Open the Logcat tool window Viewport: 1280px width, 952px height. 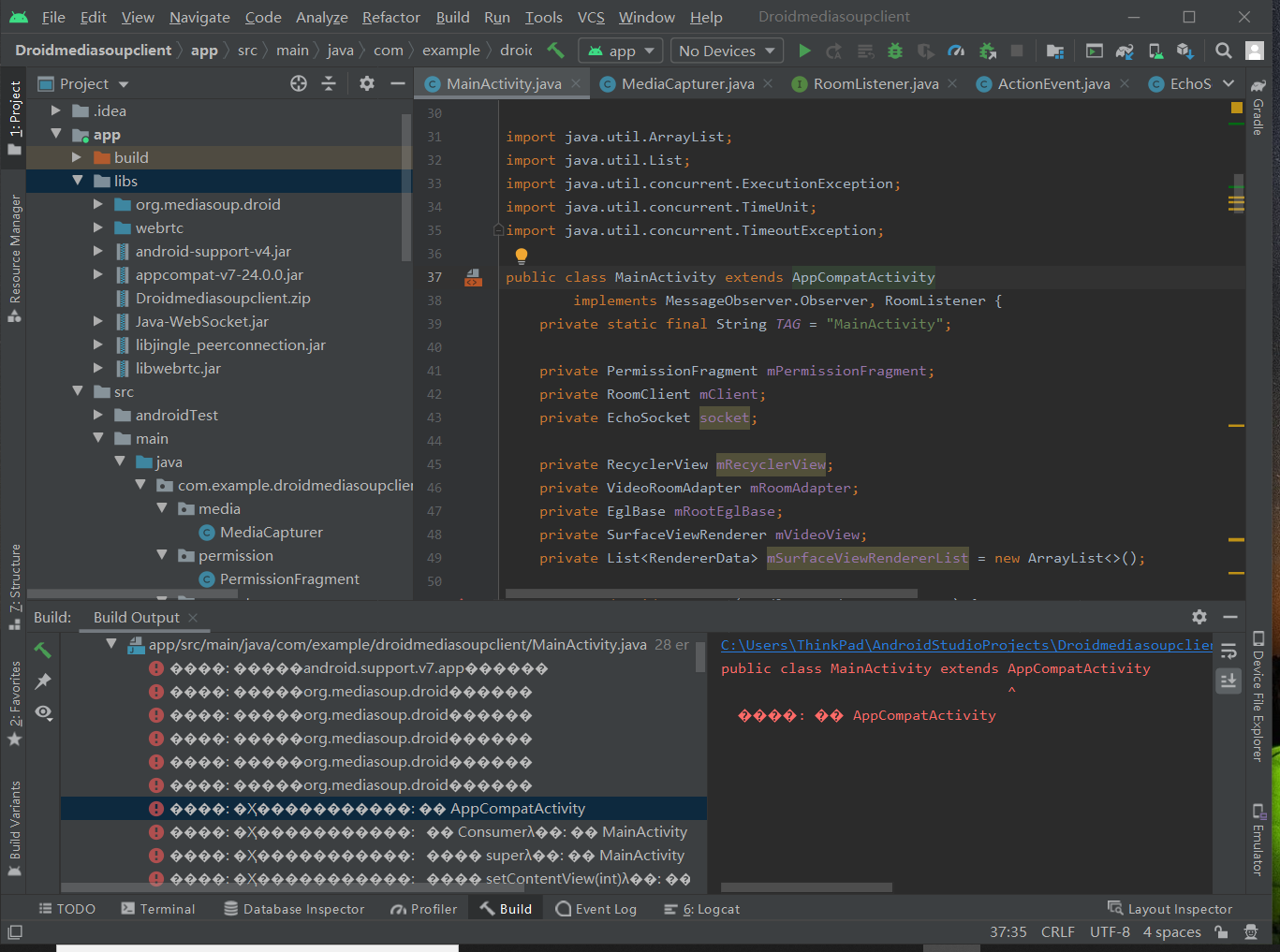coord(701,909)
